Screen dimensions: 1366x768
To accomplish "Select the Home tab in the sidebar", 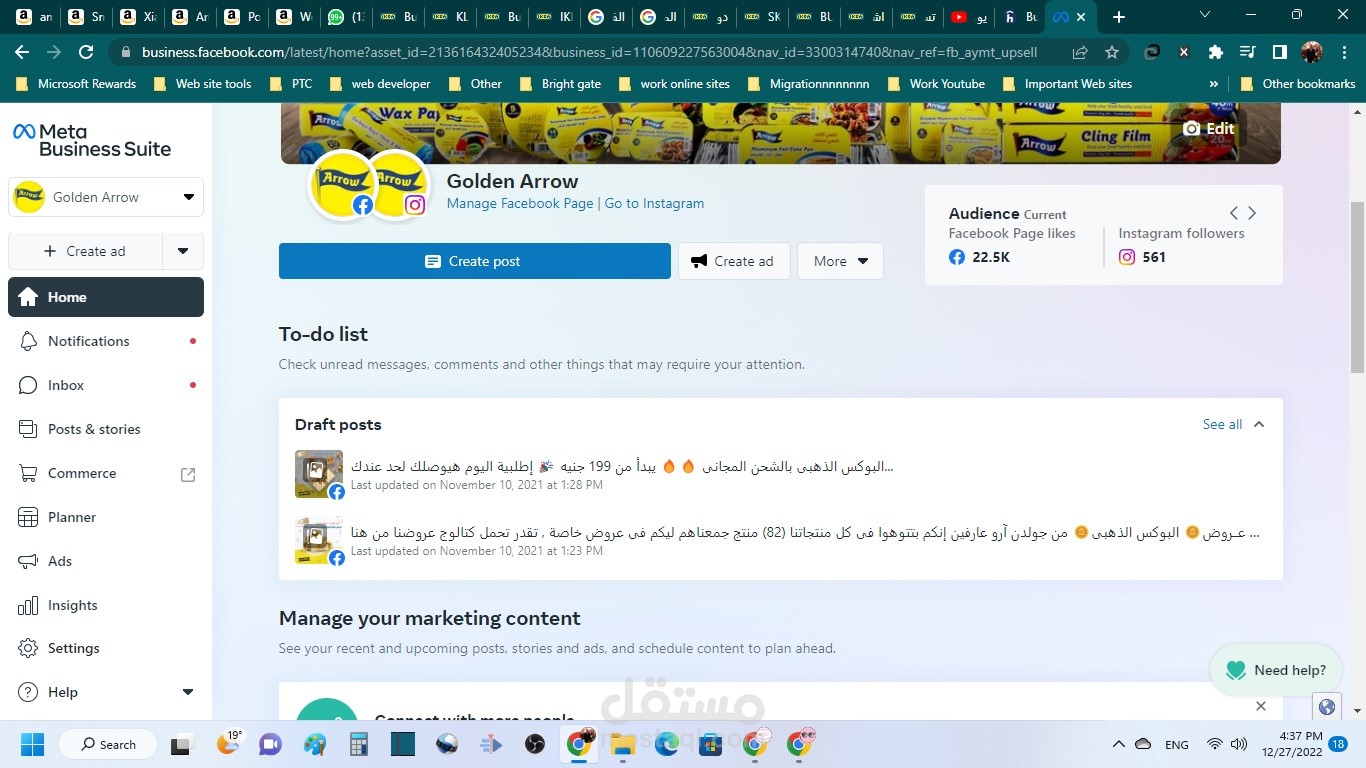I will coord(67,297).
